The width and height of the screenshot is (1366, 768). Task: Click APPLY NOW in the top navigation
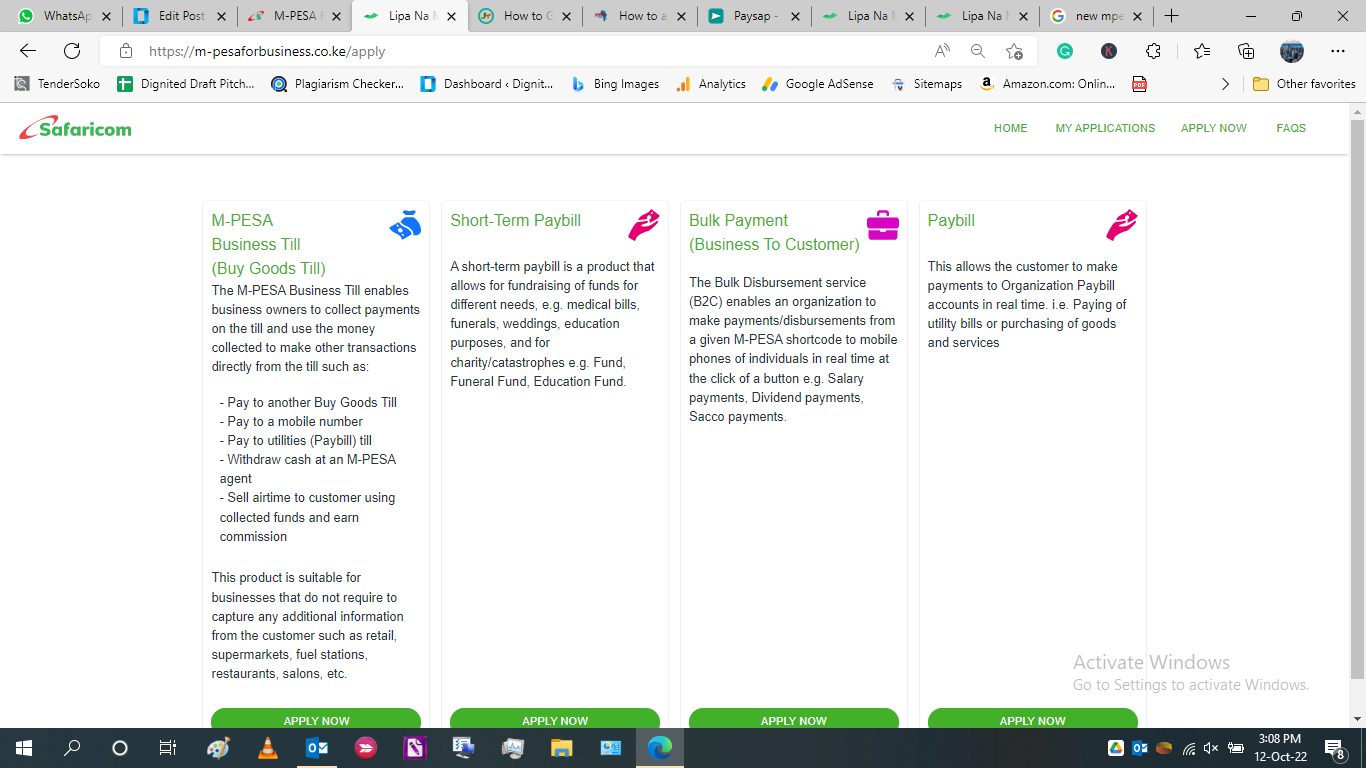point(1214,128)
